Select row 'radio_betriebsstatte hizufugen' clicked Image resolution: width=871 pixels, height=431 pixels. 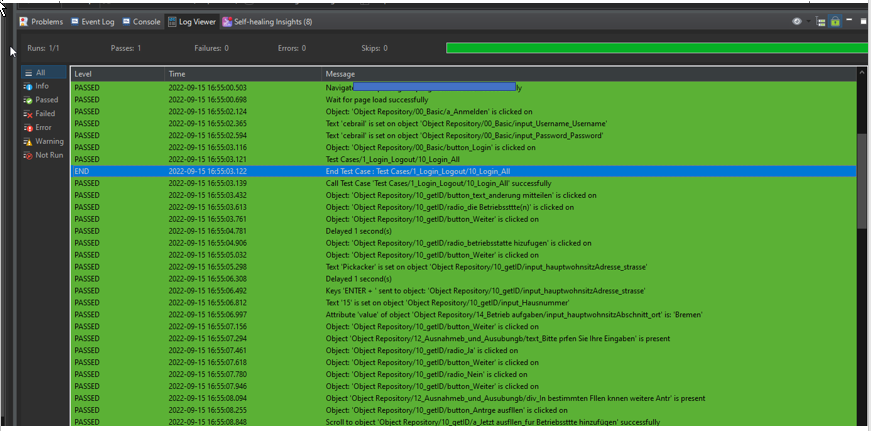click(x=464, y=243)
